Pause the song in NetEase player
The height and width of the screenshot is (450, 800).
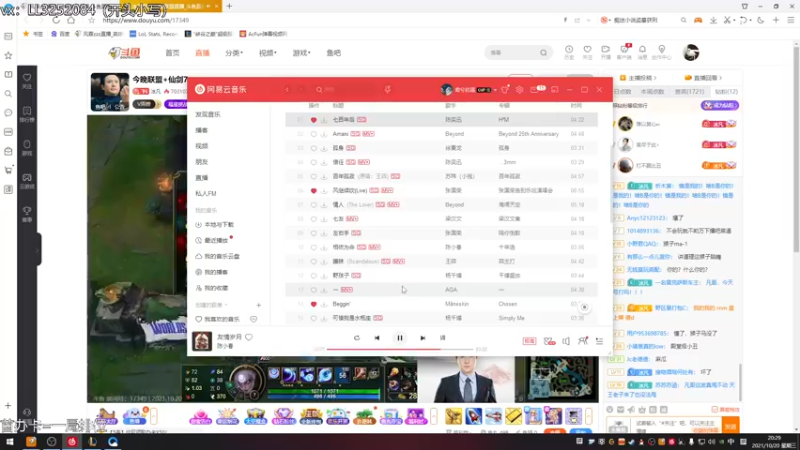[x=399, y=338]
